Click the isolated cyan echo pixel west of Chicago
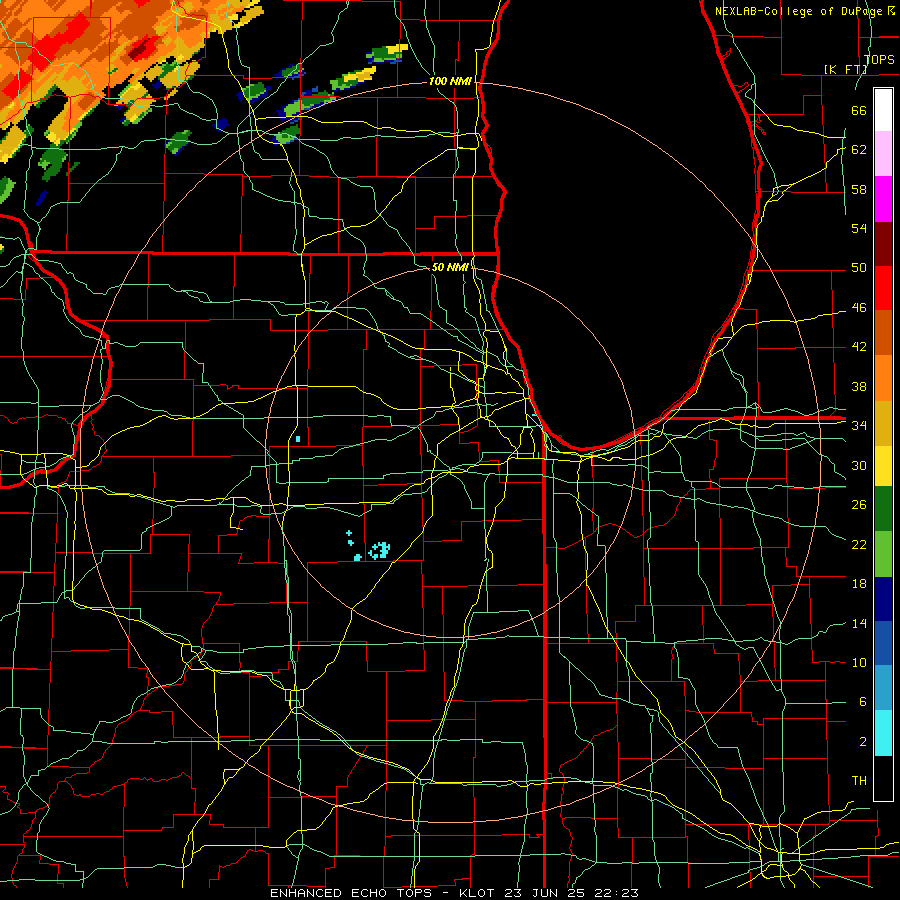The height and width of the screenshot is (900, 900). point(298,439)
